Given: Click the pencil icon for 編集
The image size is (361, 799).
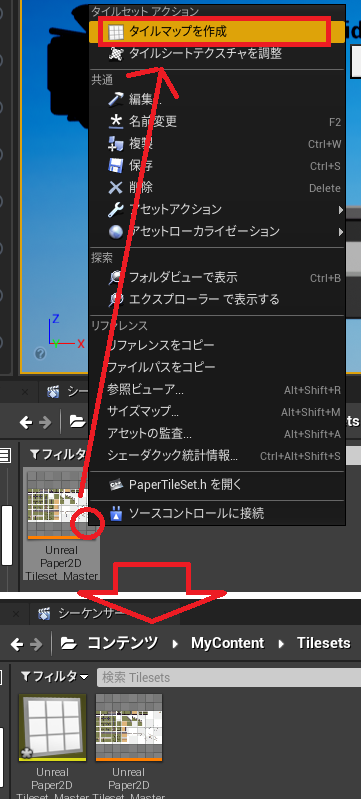Looking at the screenshot, I should coord(116,99).
